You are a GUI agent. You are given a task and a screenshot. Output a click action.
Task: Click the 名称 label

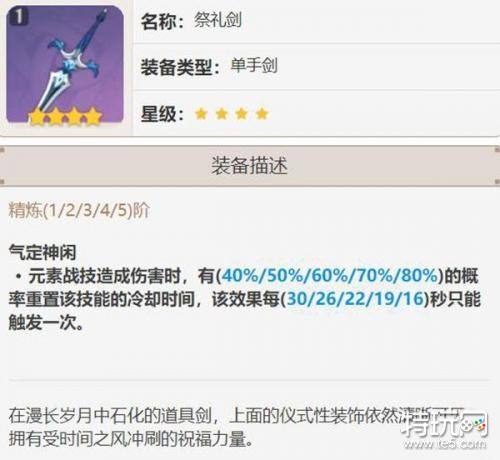coord(163,22)
